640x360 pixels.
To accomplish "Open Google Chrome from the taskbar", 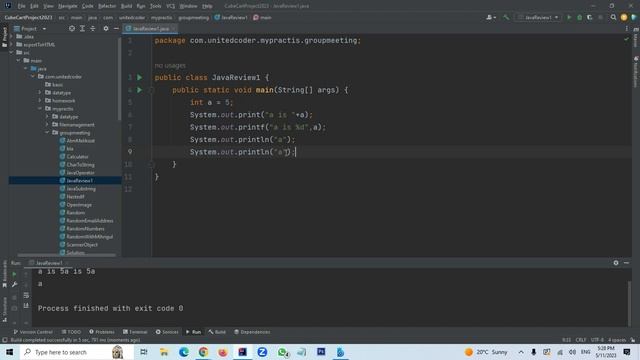I will pos(203,352).
